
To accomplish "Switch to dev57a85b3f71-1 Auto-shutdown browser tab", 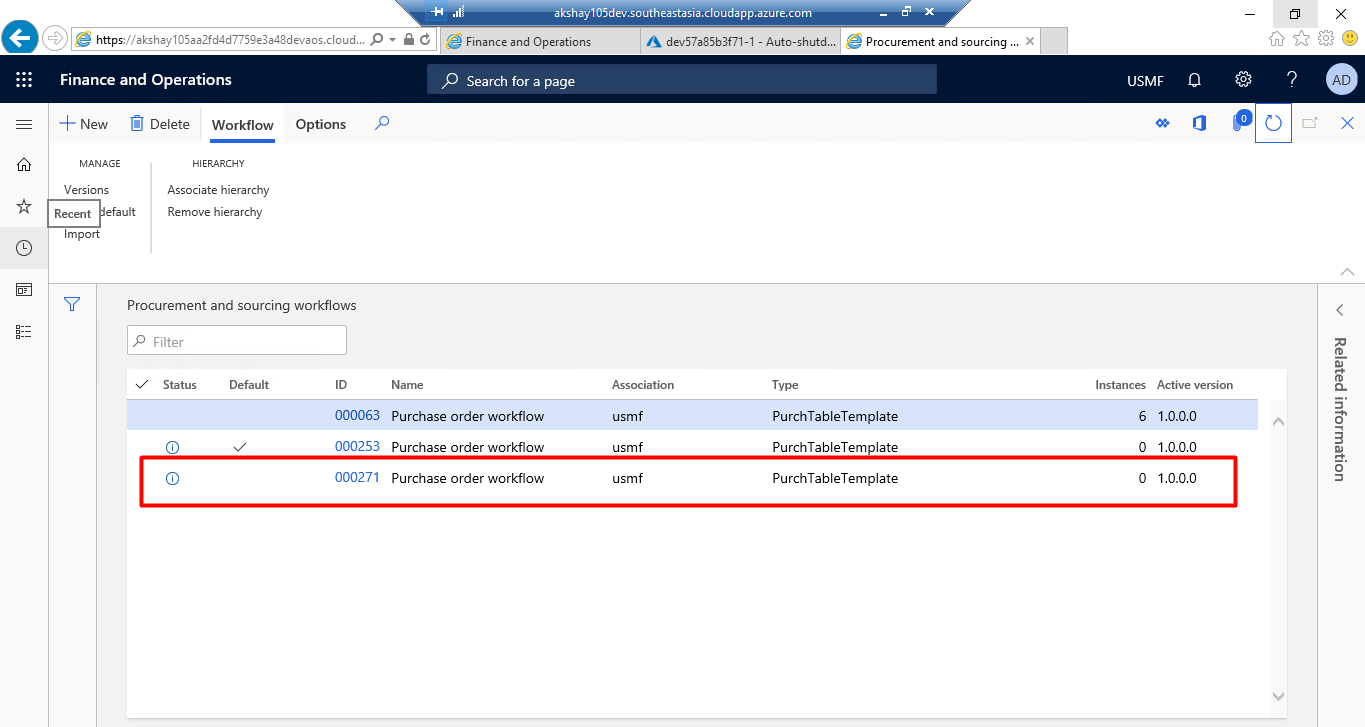I will (x=741, y=42).
